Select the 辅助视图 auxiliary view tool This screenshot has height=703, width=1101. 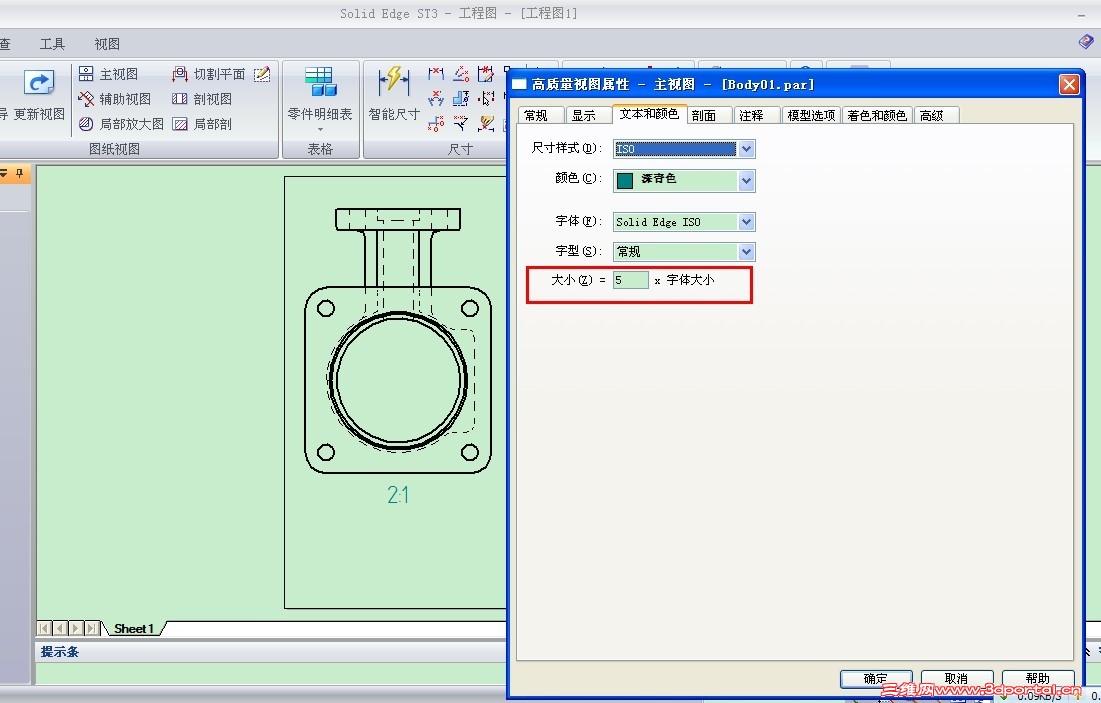(x=114, y=99)
